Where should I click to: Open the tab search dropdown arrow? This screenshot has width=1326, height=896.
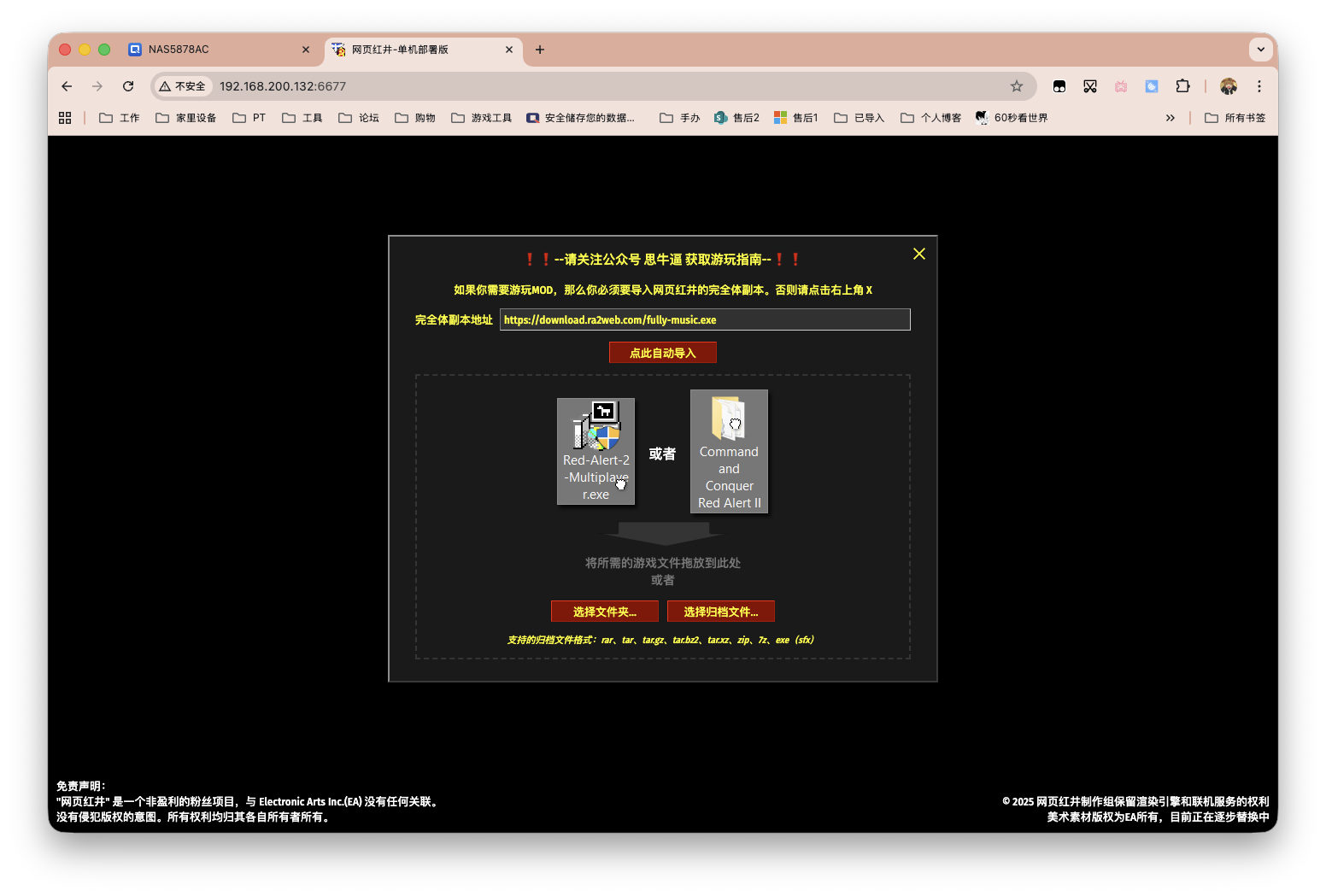(x=1260, y=50)
